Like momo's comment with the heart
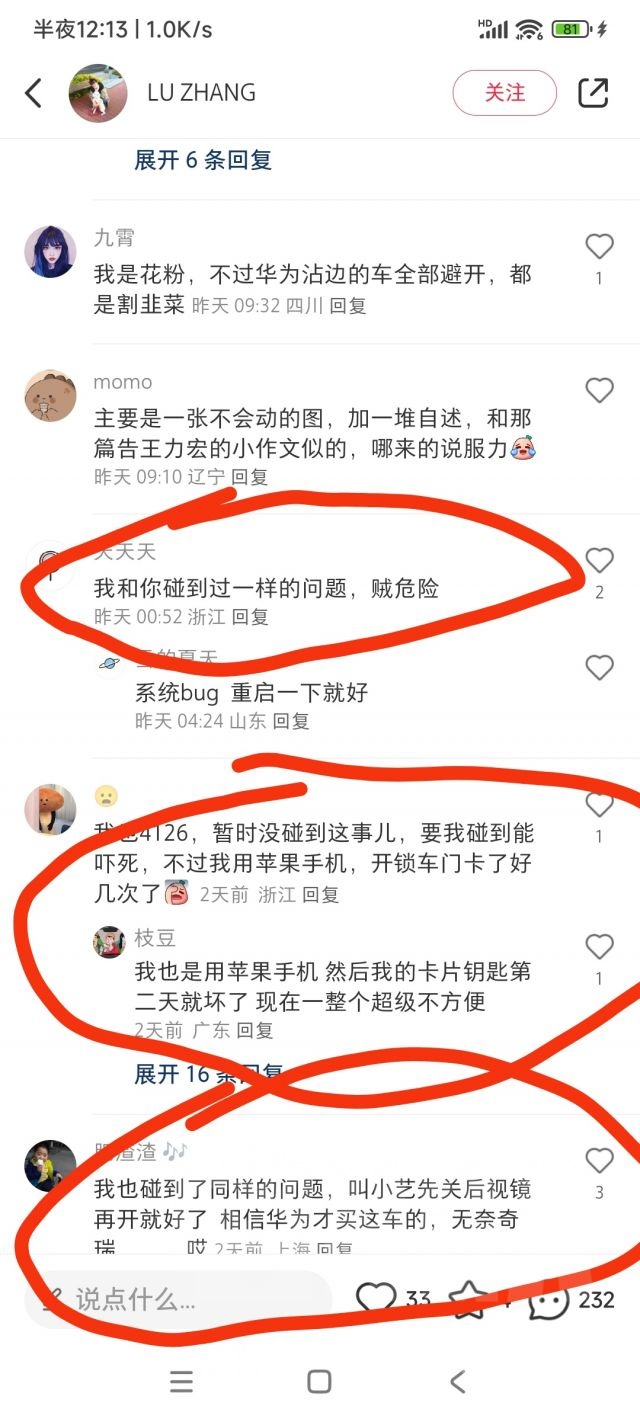This screenshot has width=640, height=1422. coord(599,390)
